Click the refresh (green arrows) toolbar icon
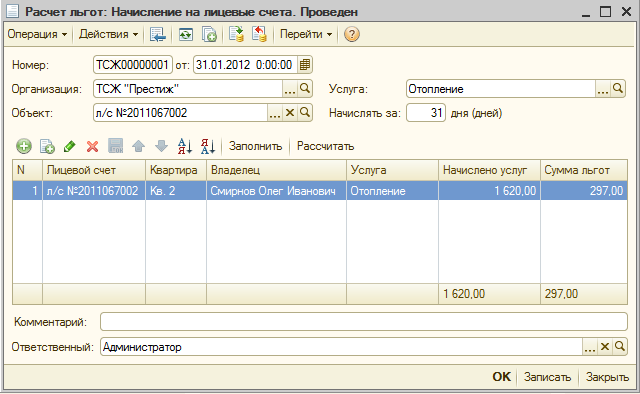This screenshot has height=394, width=640. (x=186, y=34)
